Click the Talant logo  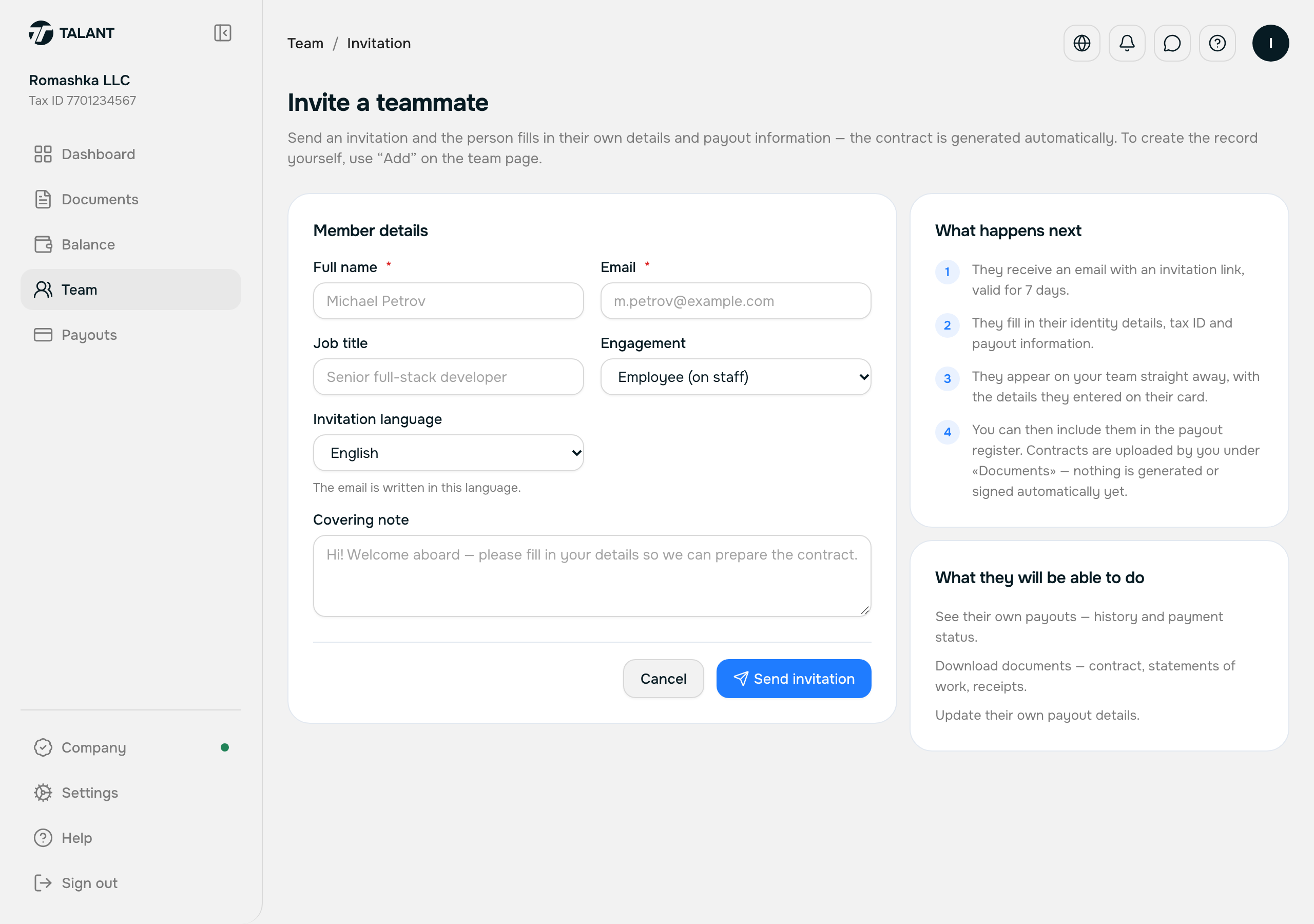point(71,33)
